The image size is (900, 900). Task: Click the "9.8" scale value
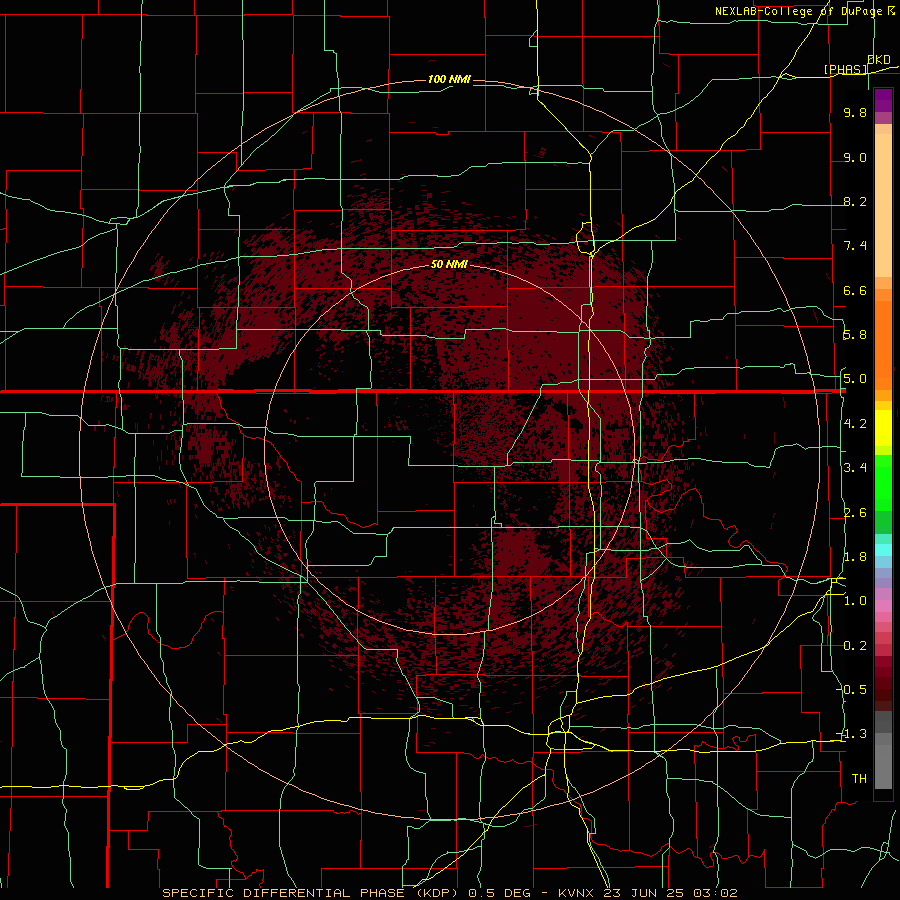tap(855, 112)
